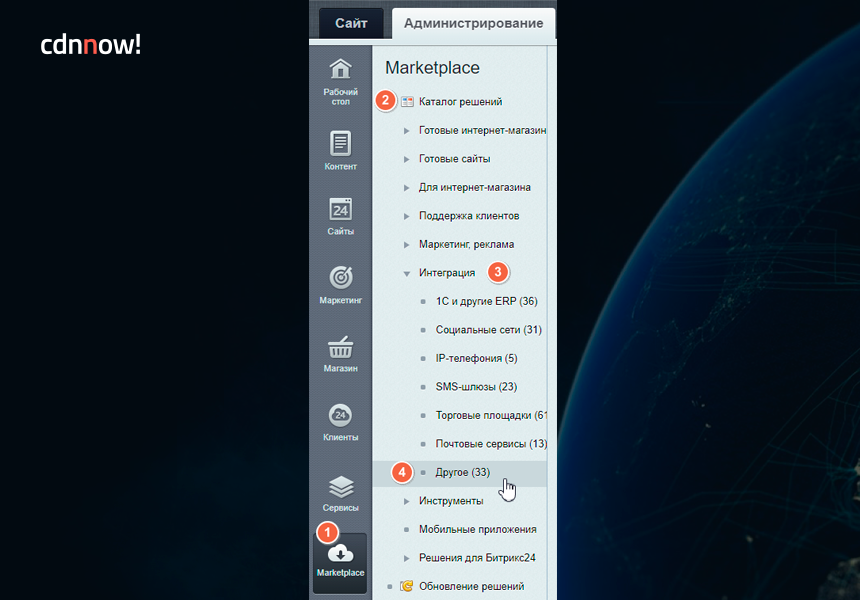
Task: Open the Клиенты cloud icon
Action: click(340, 415)
